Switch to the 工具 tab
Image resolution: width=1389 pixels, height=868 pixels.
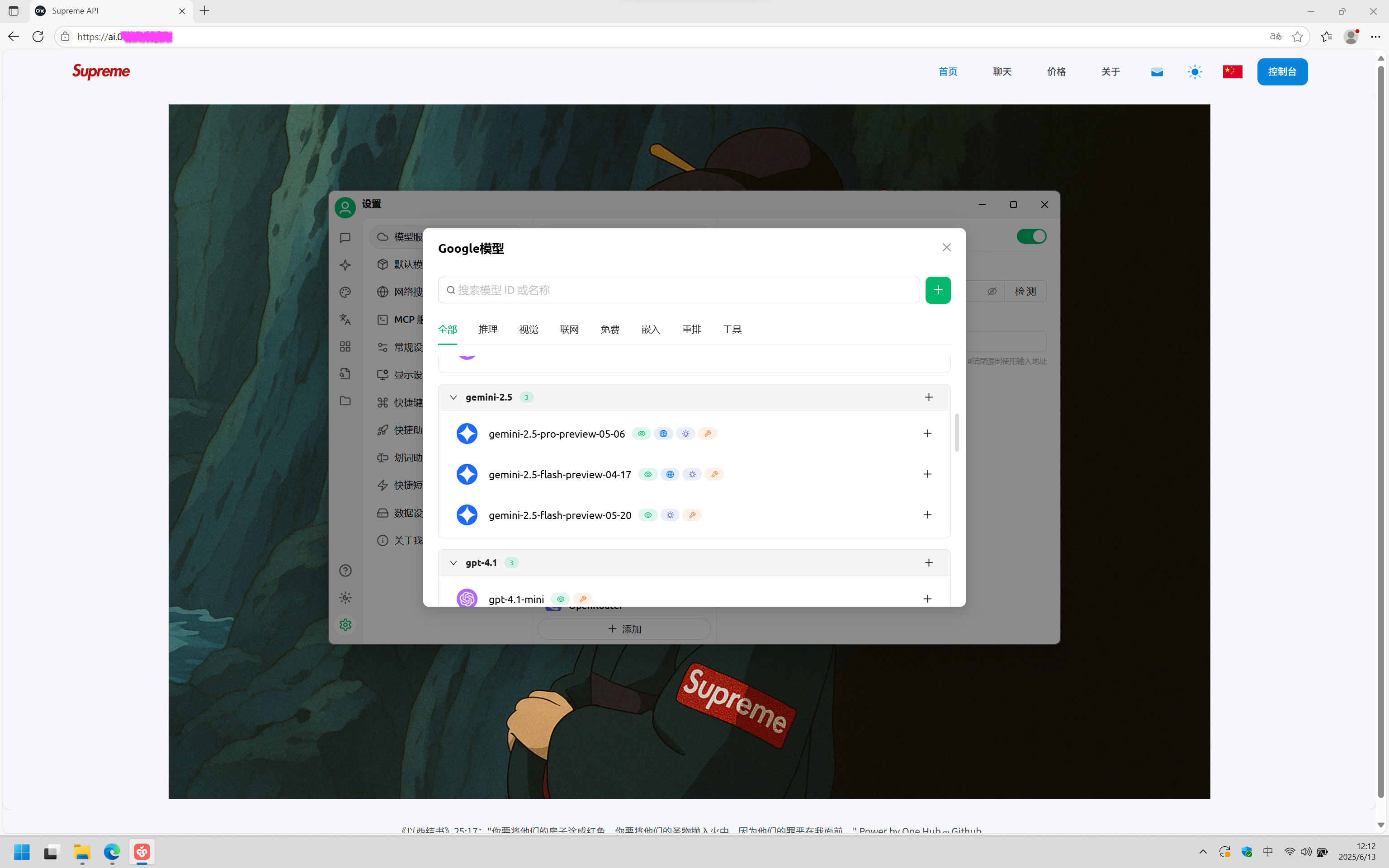coord(732,330)
